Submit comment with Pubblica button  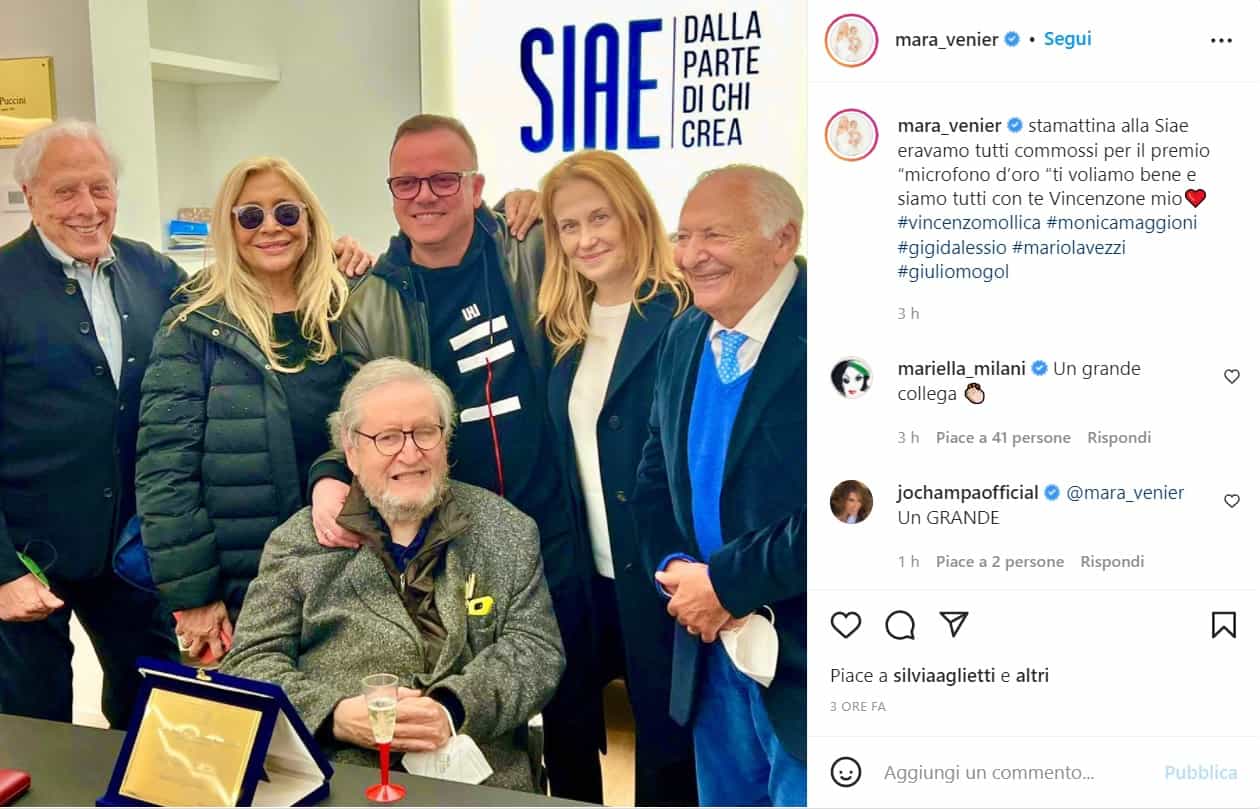[x=1201, y=773]
